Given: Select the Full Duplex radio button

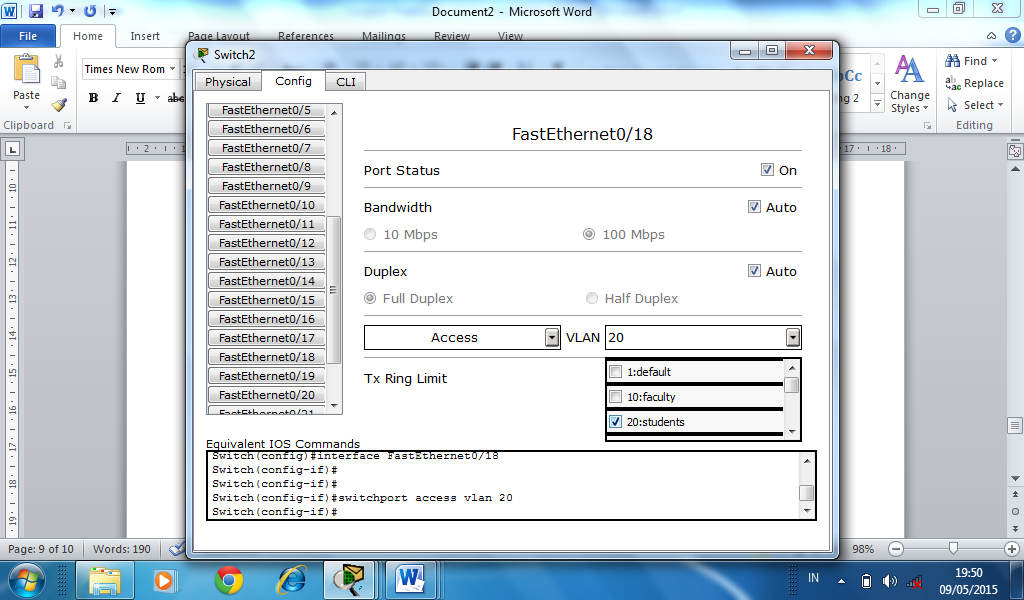Looking at the screenshot, I should 370,298.
